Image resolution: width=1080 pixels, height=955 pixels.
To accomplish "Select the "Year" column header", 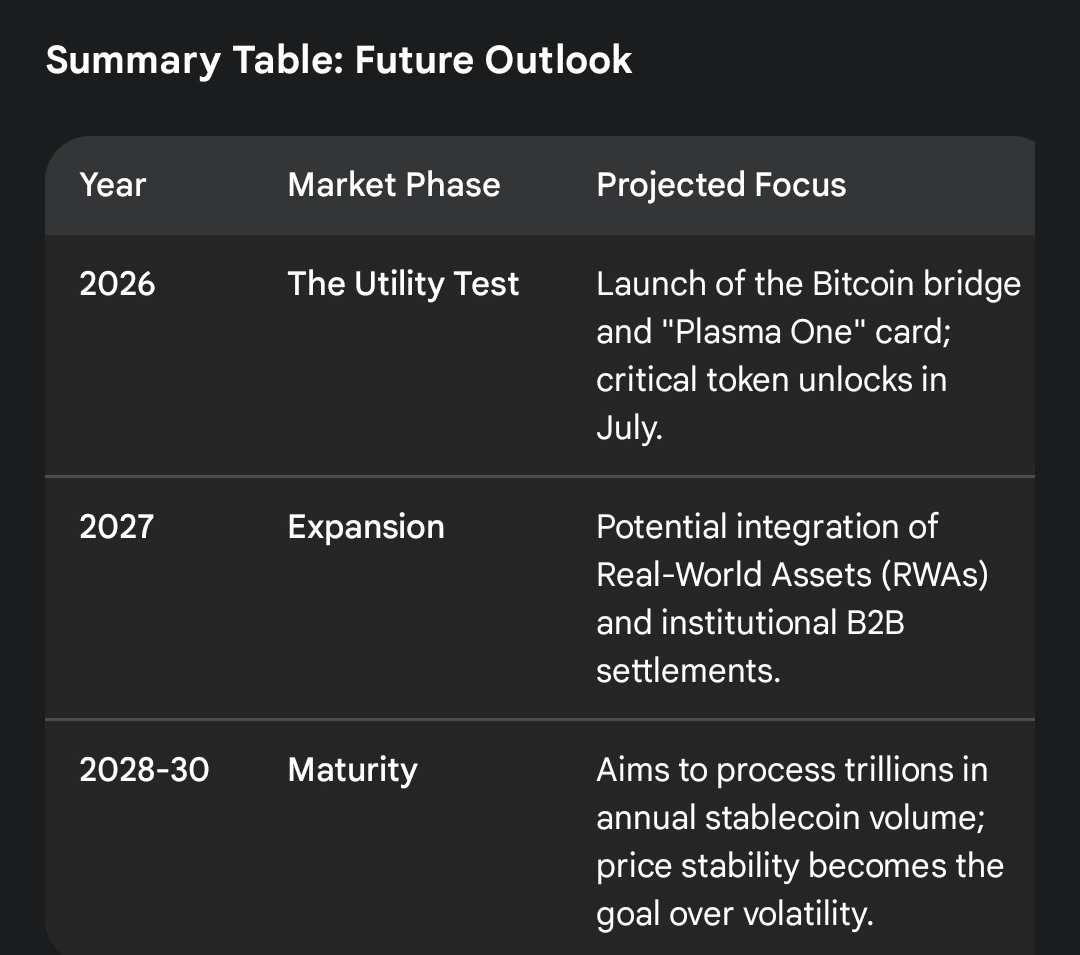I will click(113, 185).
